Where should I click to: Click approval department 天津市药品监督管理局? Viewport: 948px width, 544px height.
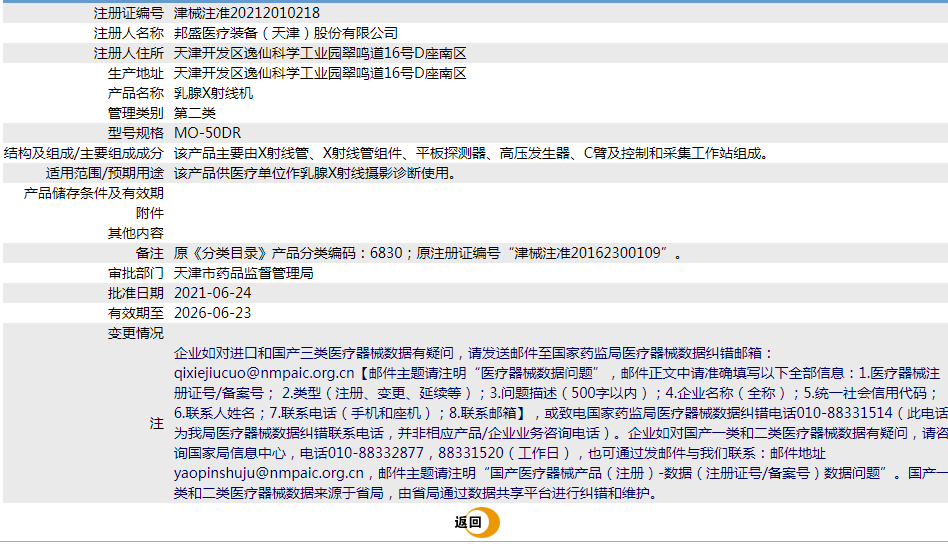pyautogui.click(x=244, y=273)
